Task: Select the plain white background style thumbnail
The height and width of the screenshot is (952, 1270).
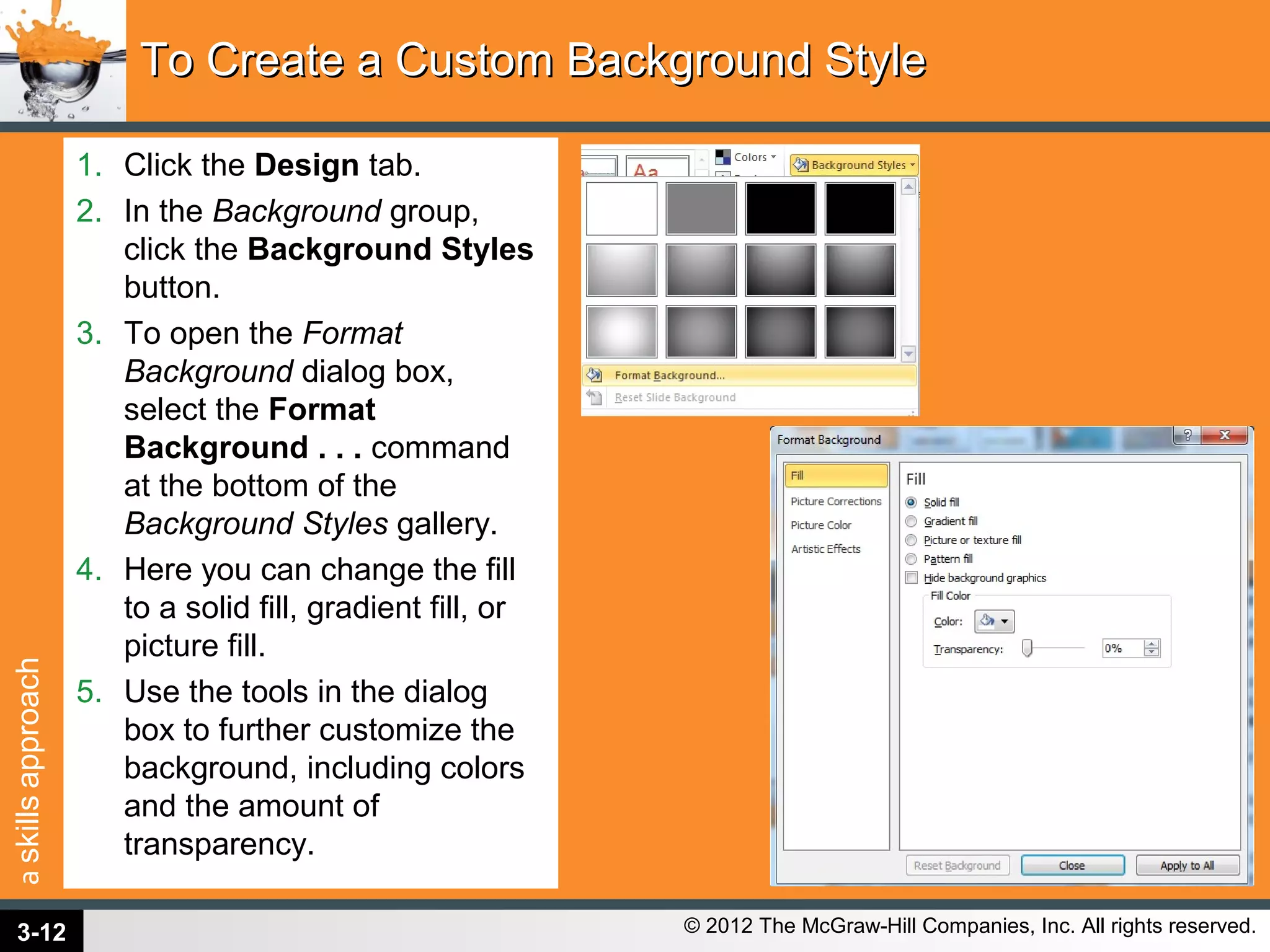Action: tap(621, 209)
